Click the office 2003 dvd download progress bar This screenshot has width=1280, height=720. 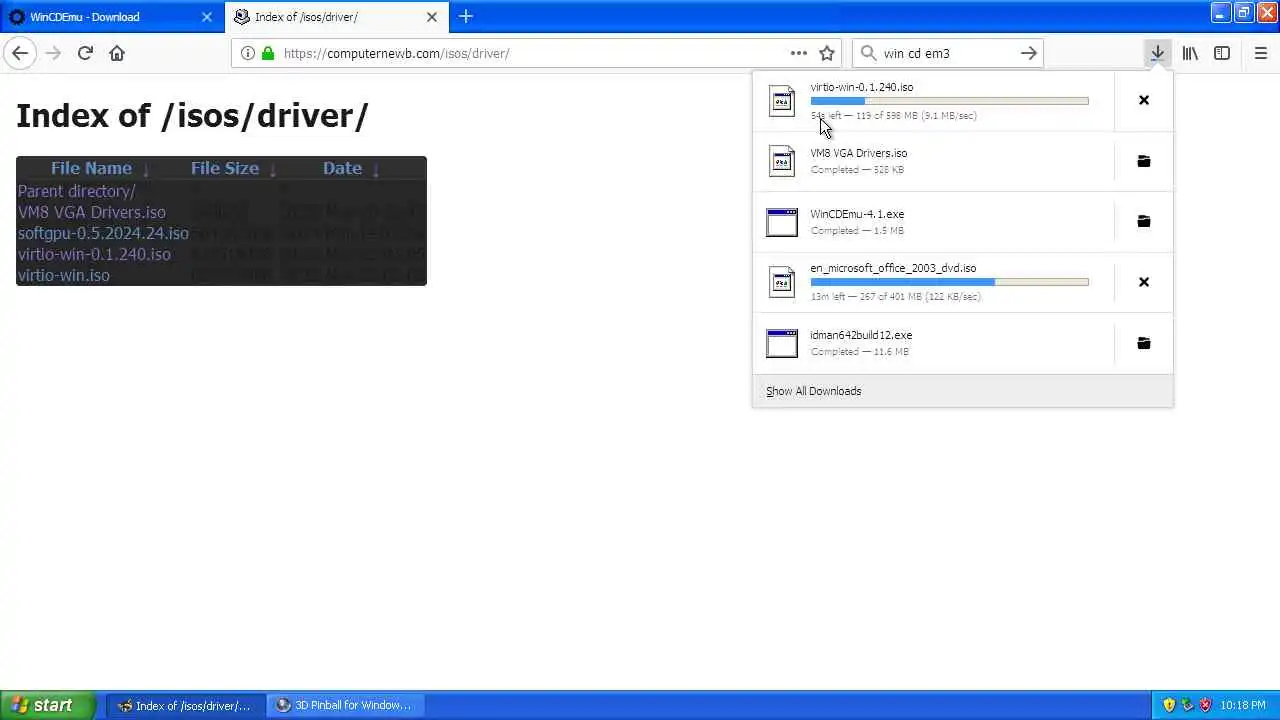click(x=949, y=282)
